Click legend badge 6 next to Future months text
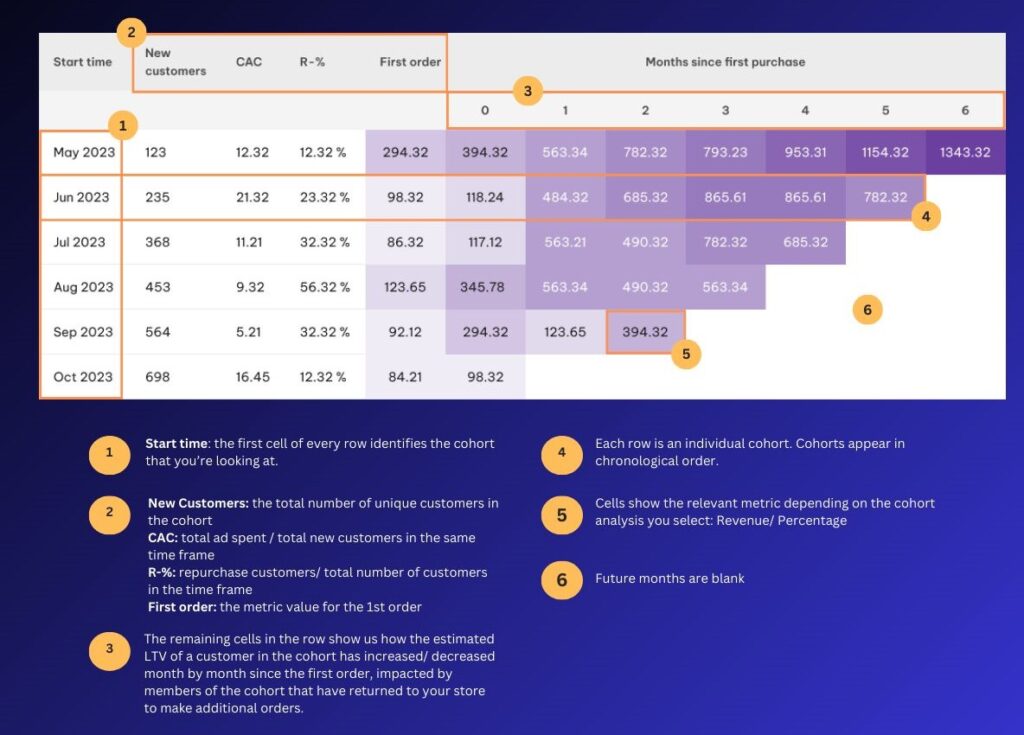The height and width of the screenshot is (735, 1024). 561,579
